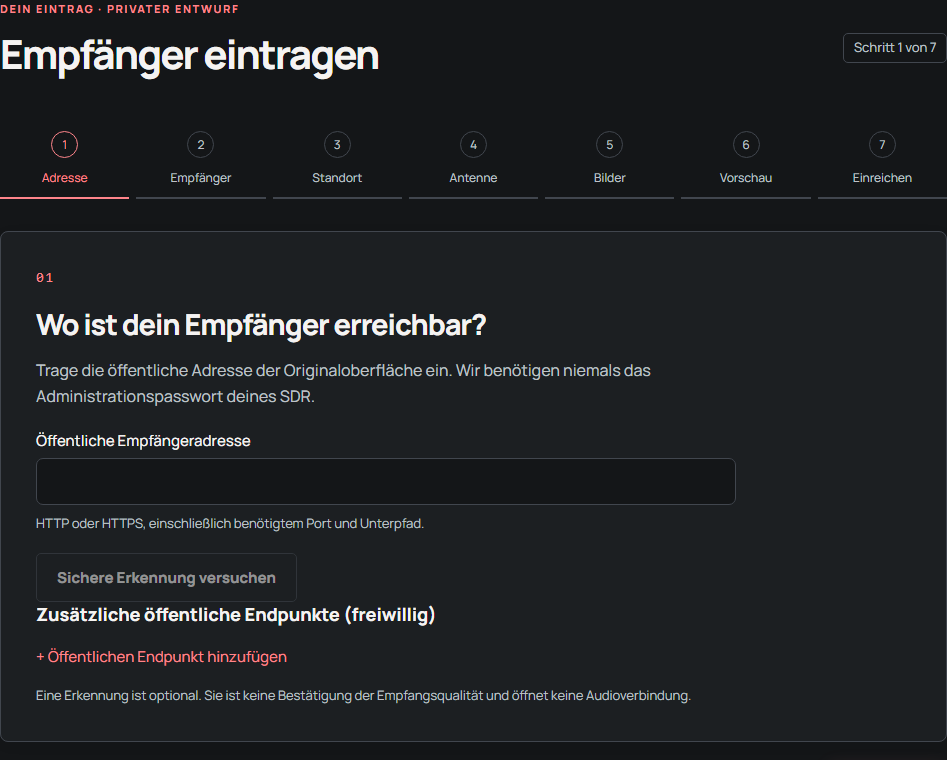Click heading 'Zusätzliche öffentliche Endpunkte (freiwillig)'

tap(236, 615)
